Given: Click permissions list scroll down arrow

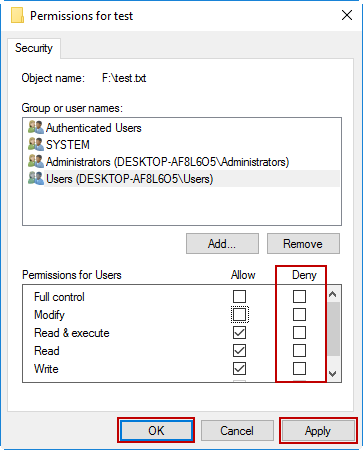Looking at the screenshot, I should [333, 374].
